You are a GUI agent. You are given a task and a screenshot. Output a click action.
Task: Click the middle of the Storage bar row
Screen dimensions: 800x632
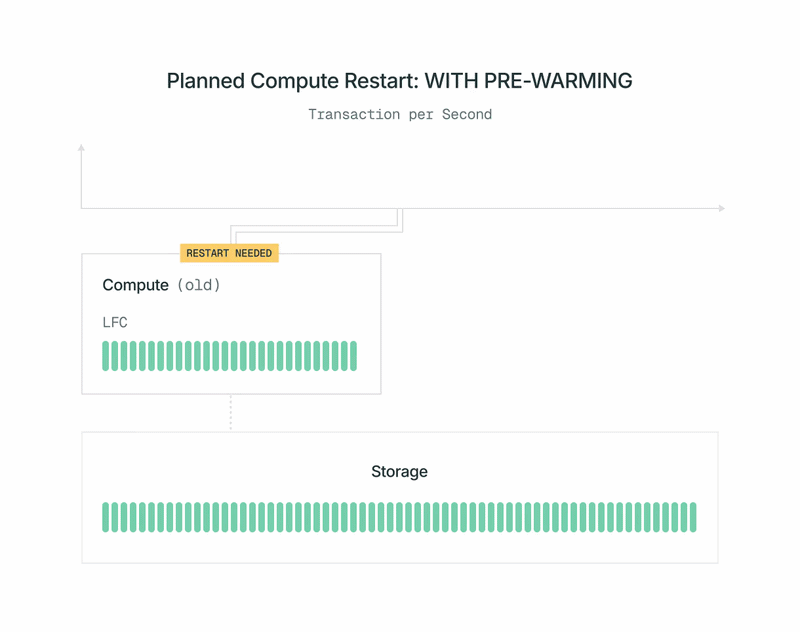pos(399,517)
